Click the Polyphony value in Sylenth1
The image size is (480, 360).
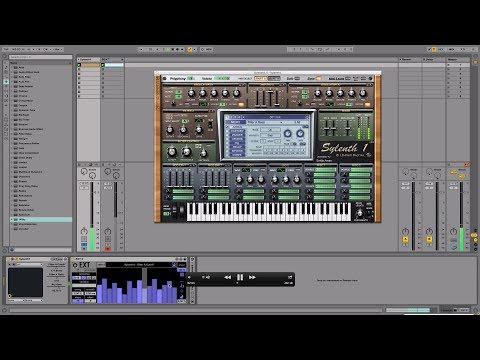click(190, 78)
